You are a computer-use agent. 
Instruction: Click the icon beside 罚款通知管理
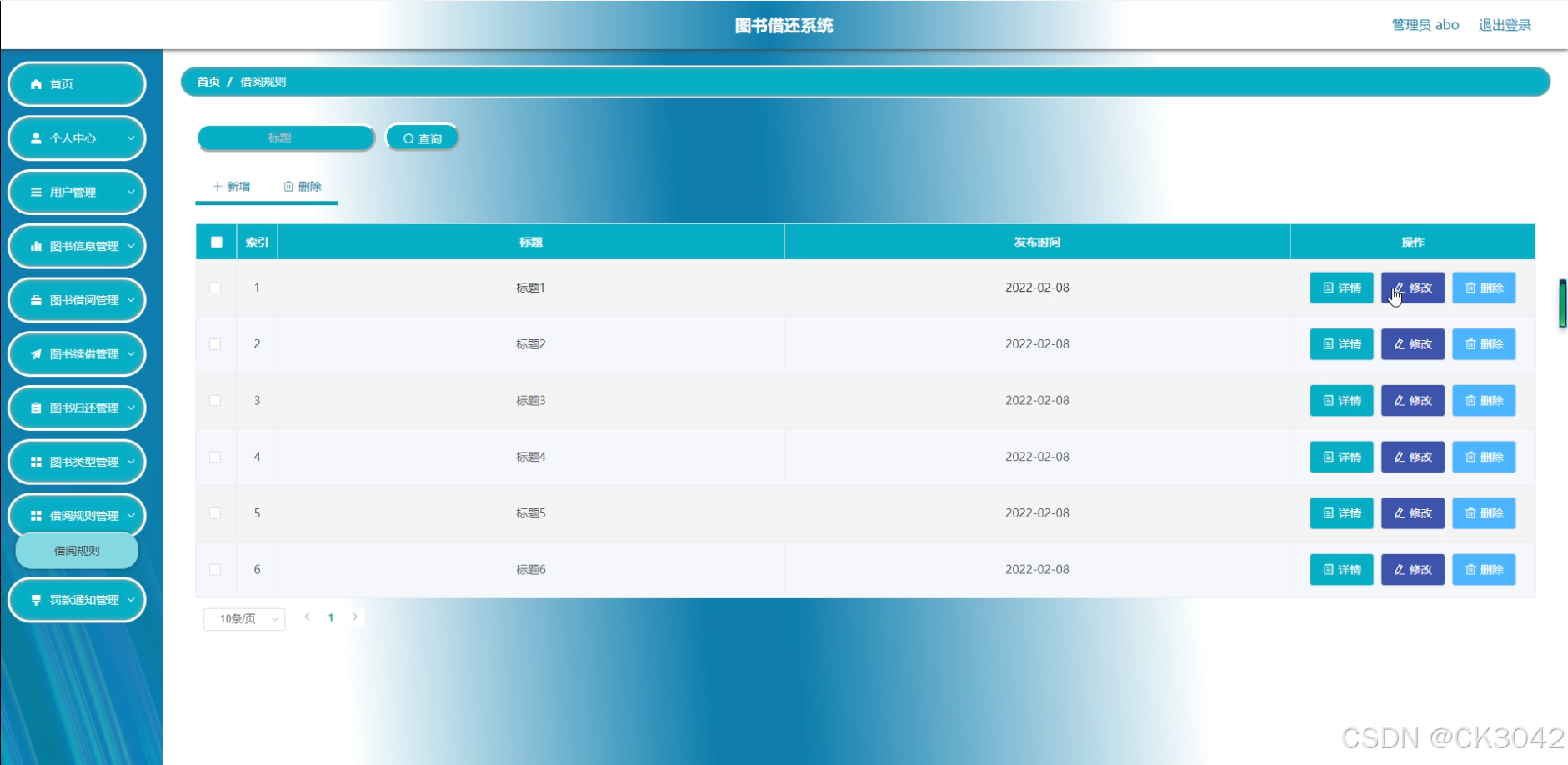(x=36, y=600)
